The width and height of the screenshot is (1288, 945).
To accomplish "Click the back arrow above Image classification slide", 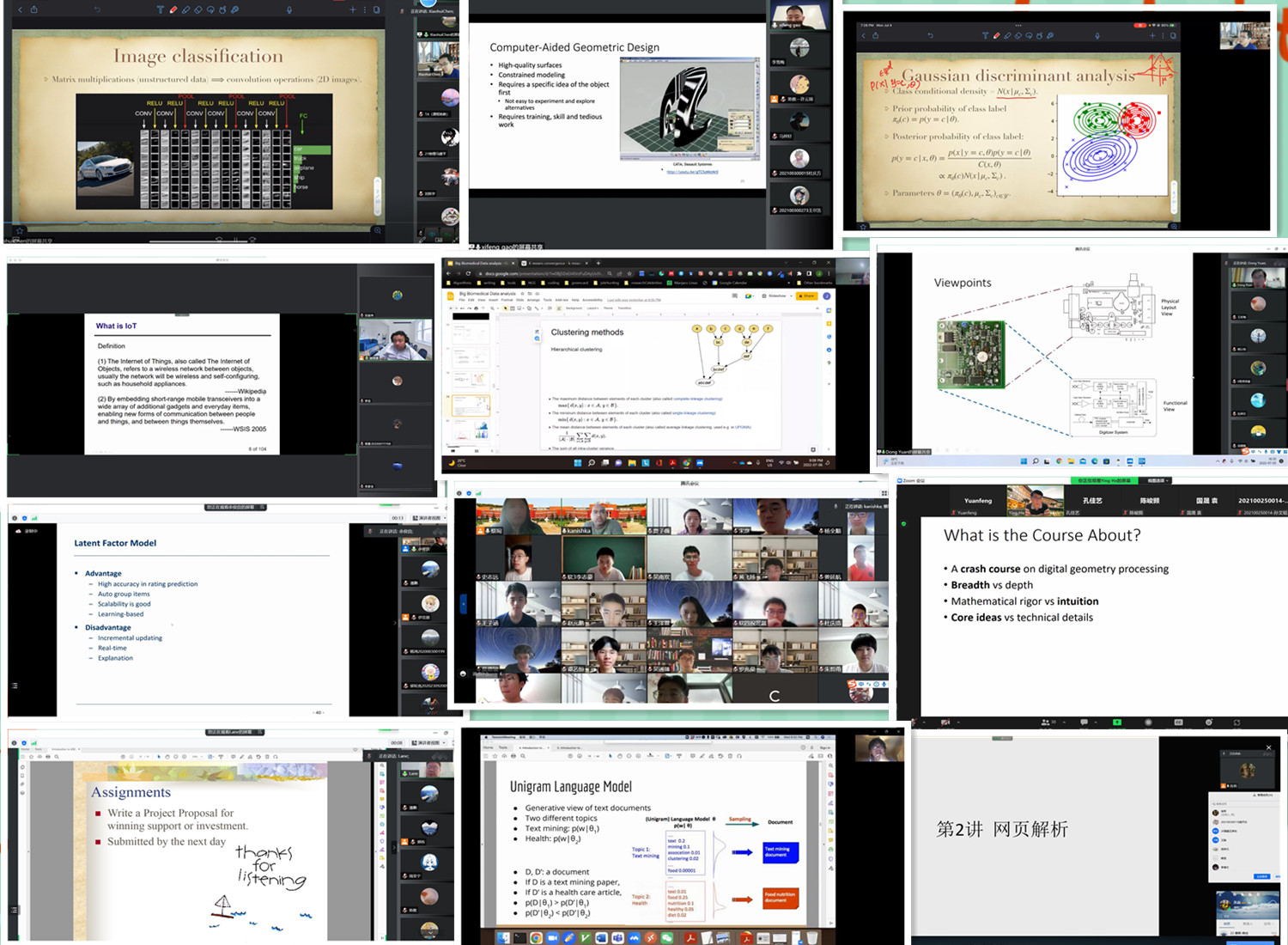I will coord(20,9).
